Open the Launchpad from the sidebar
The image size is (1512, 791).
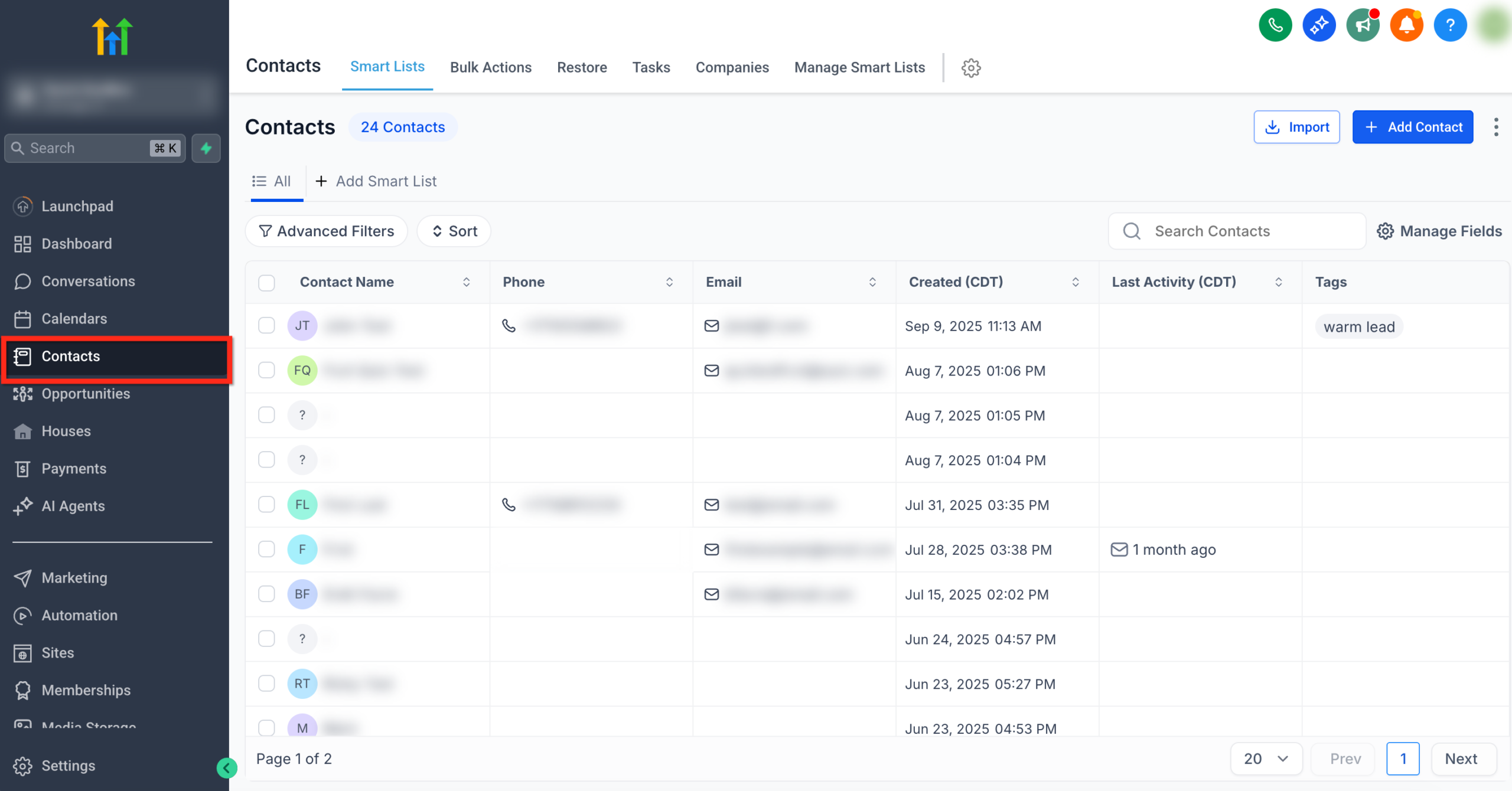[77, 206]
